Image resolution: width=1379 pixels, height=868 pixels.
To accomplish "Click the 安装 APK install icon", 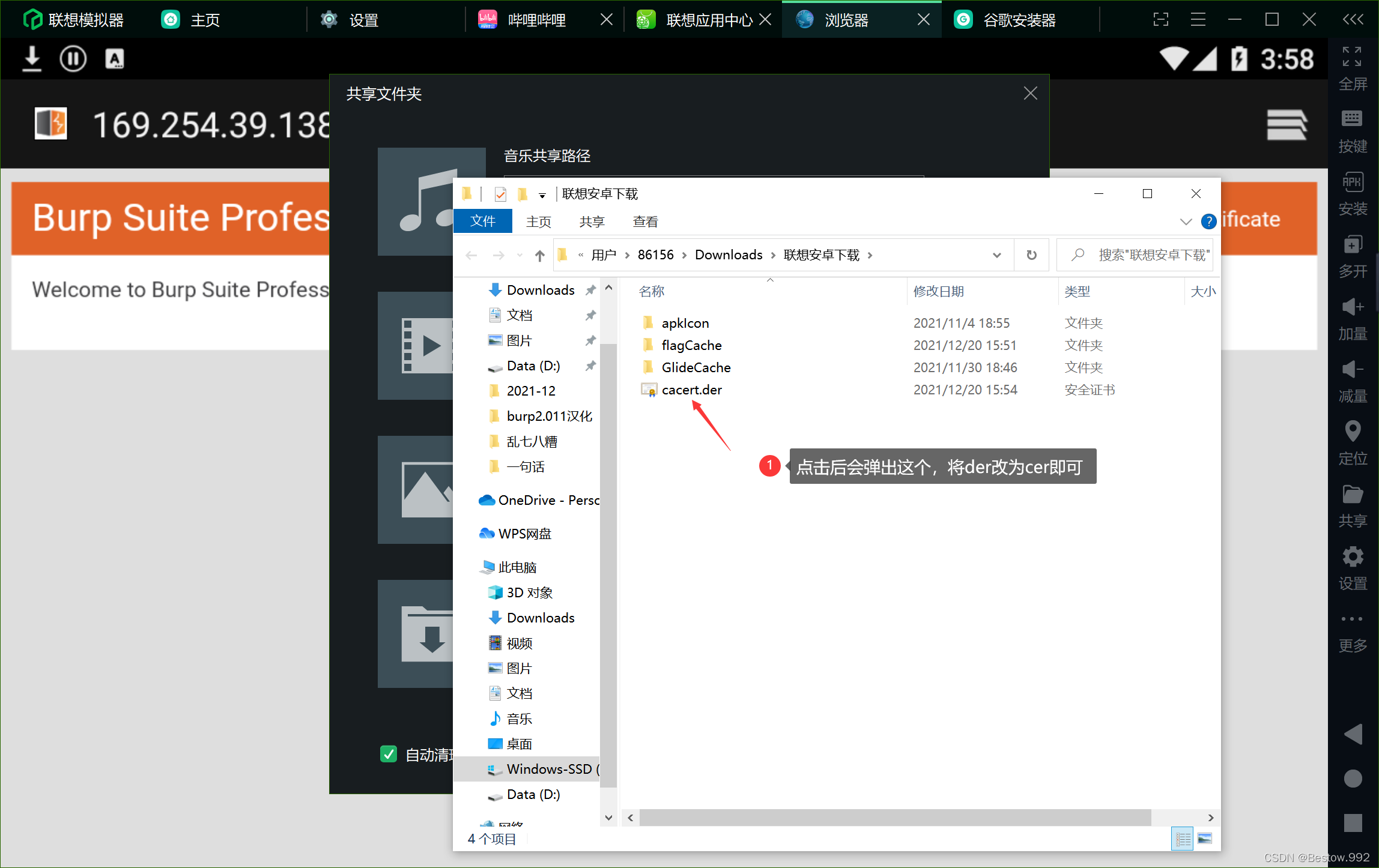I will click(1352, 181).
